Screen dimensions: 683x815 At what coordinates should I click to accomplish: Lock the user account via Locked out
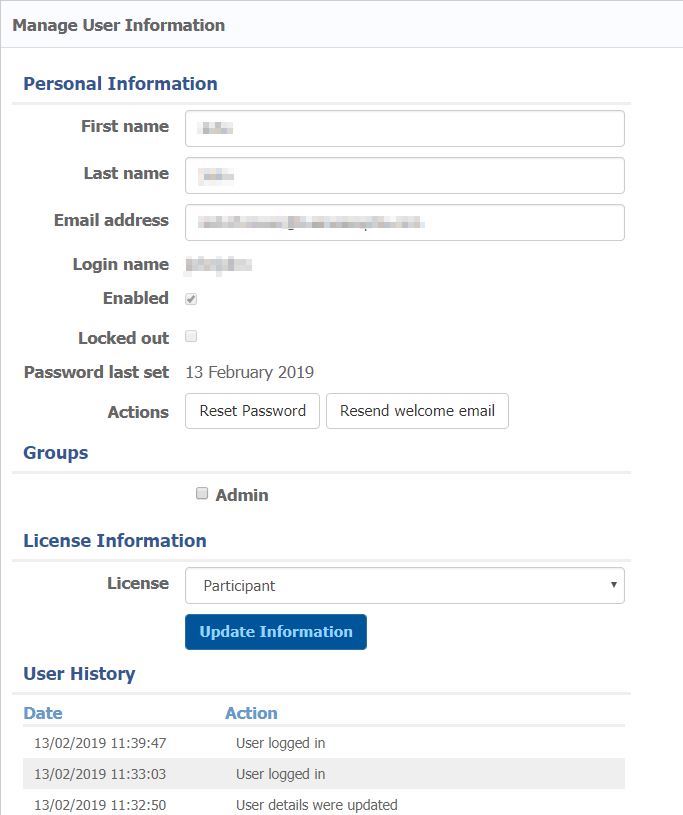[190, 338]
